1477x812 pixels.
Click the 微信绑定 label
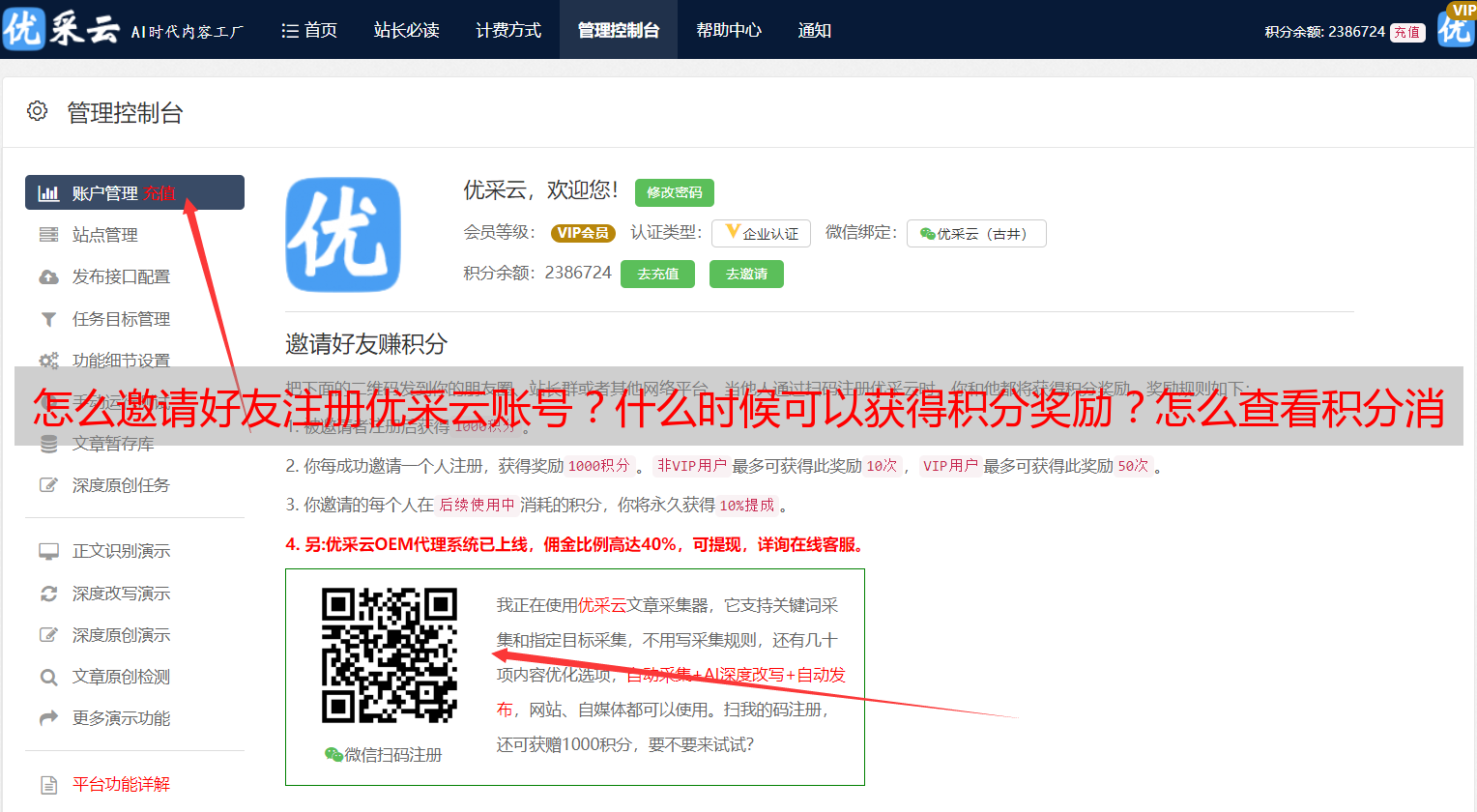[861, 232]
